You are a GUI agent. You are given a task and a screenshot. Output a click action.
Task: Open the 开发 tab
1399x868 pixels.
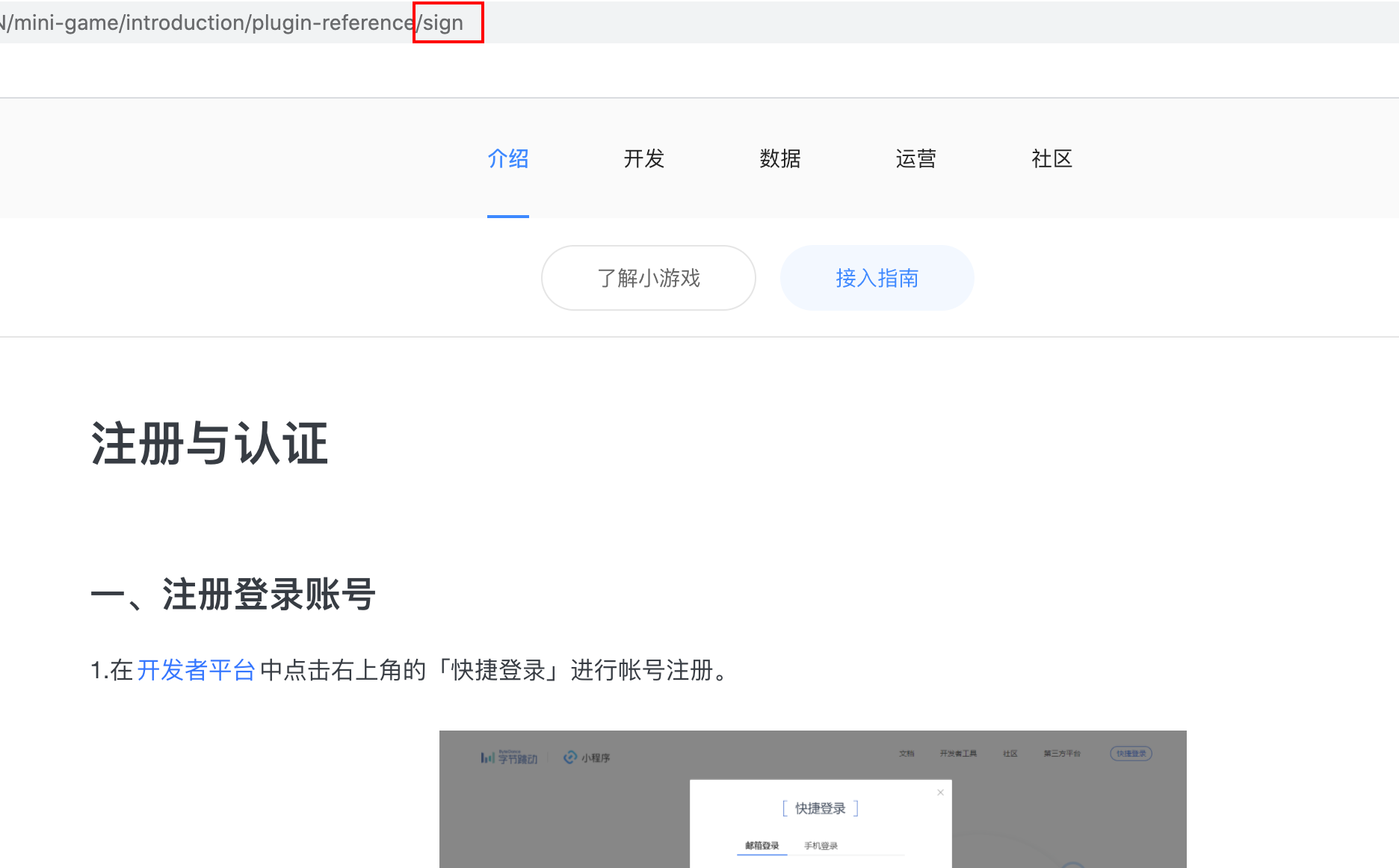coord(644,158)
